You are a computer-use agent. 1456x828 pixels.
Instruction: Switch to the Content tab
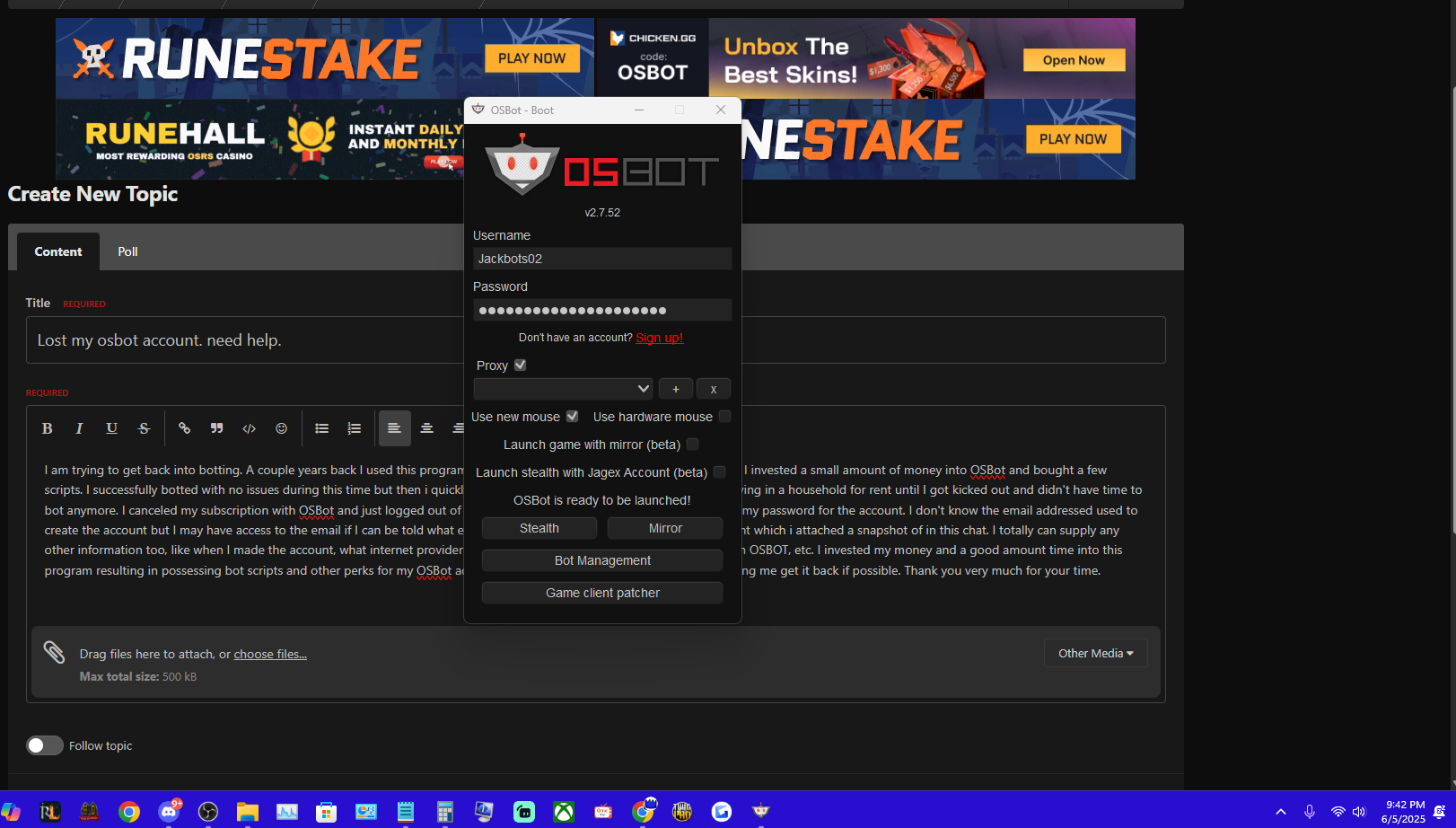58,251
